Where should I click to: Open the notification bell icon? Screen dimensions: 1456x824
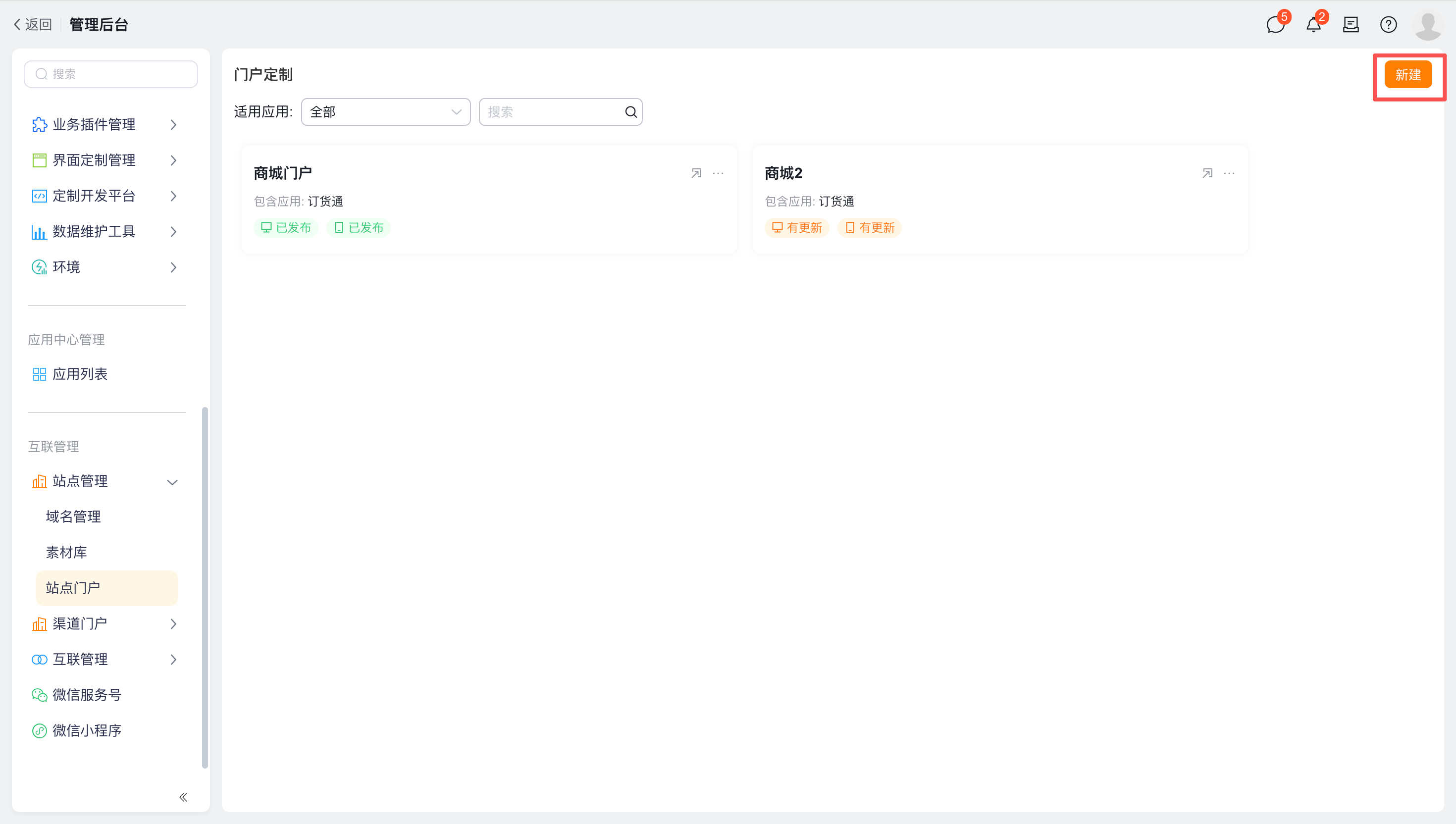pyautogui.click(x=1313, y=25)
